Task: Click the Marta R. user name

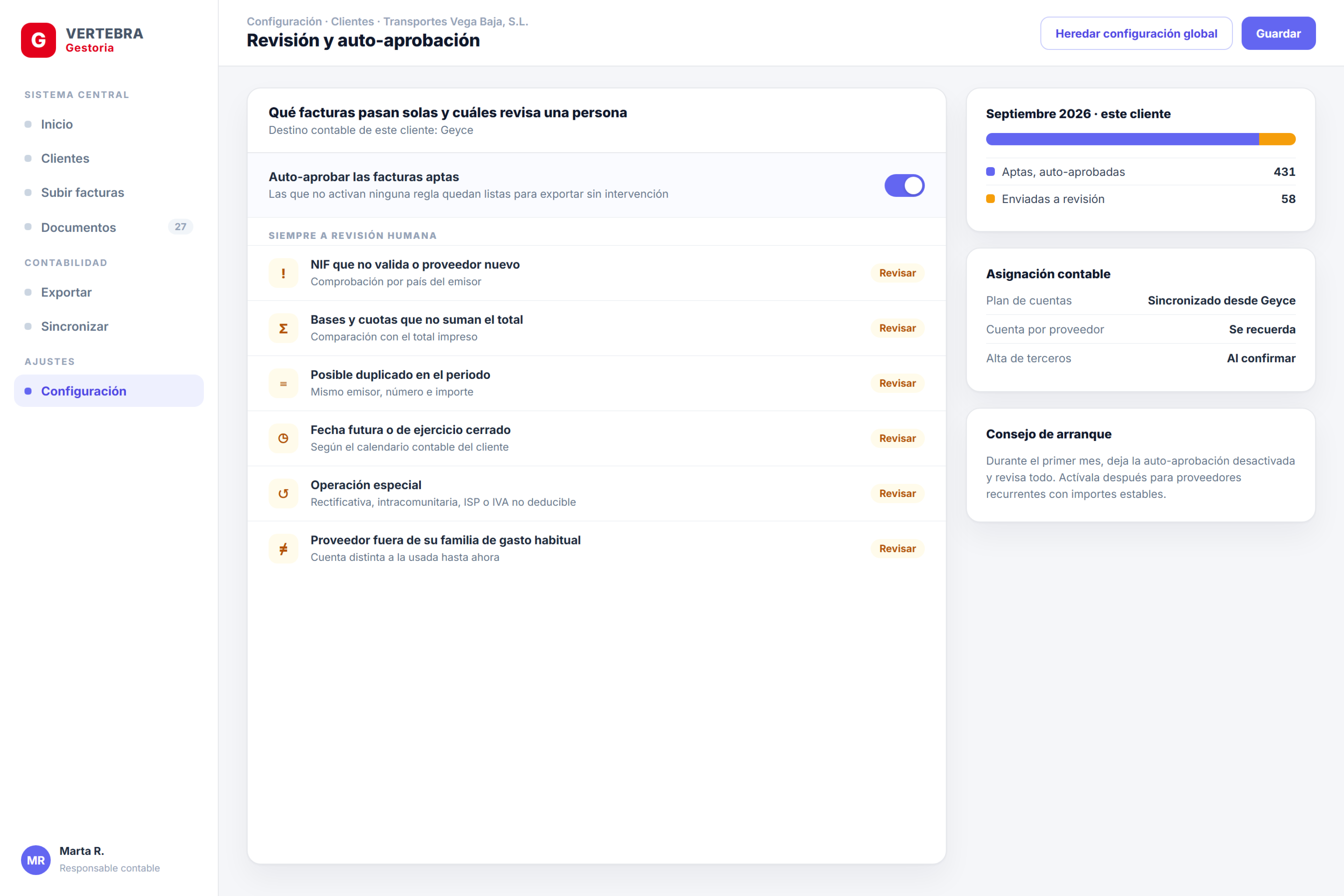Action: pos(82,851)
